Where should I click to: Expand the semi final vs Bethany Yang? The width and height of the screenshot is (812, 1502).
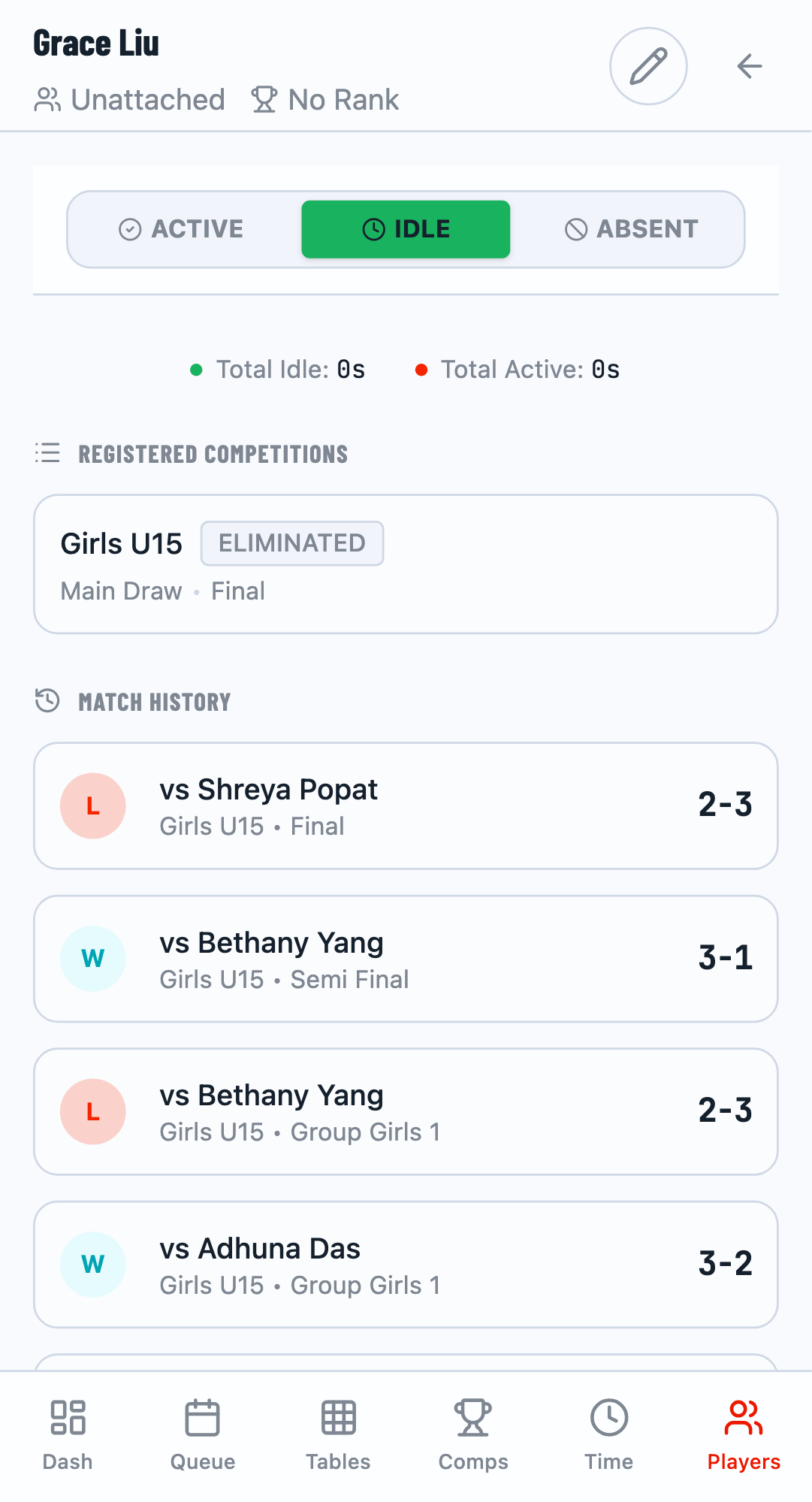[x=406, y=958]
